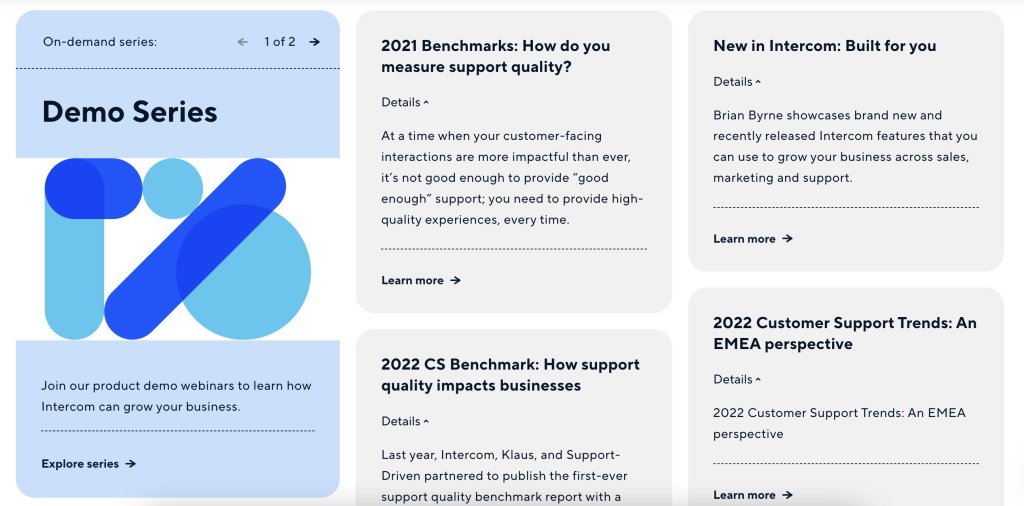Open 2022 CS Benchmark webinar title
This screenshot has width=1024, height=506.
coord(511,375)
